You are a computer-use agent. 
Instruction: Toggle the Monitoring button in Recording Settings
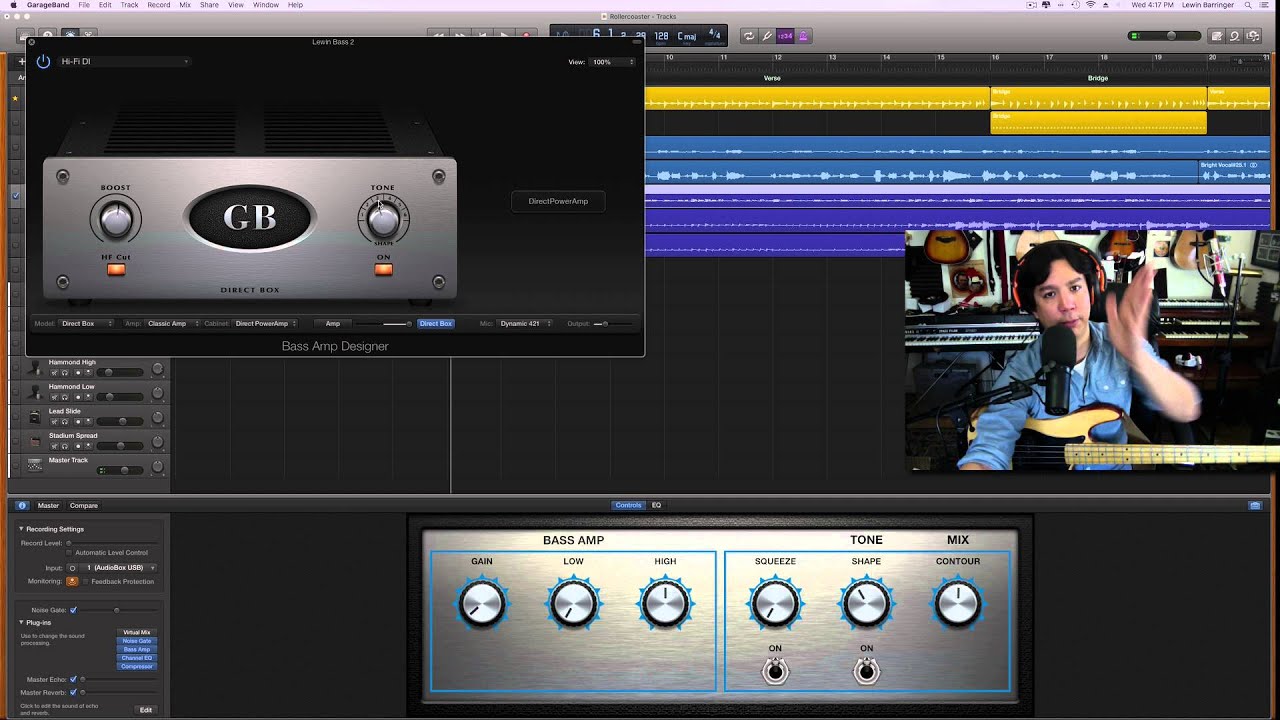pos(72,581)
